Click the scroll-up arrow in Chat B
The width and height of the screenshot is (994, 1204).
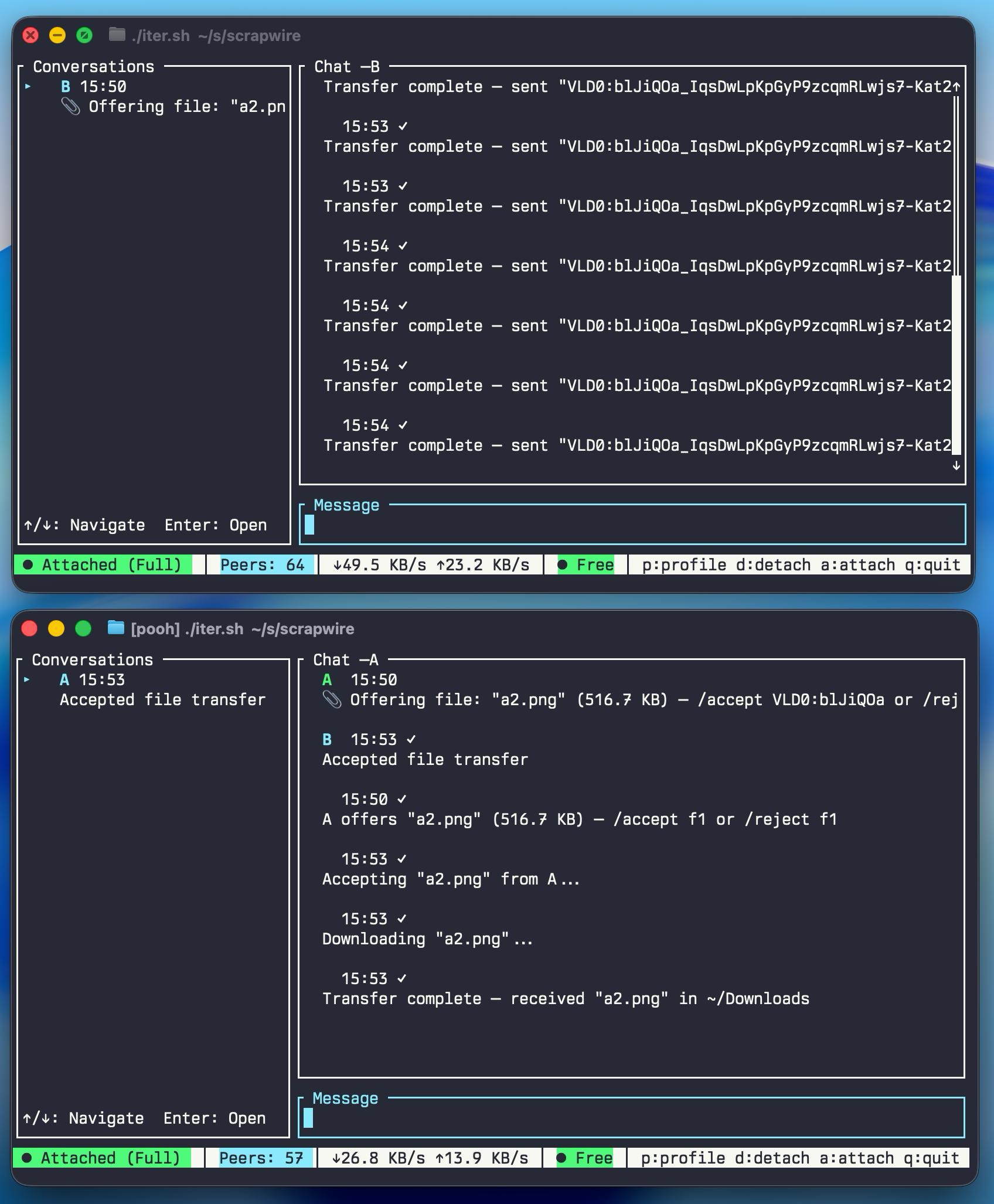956,87
